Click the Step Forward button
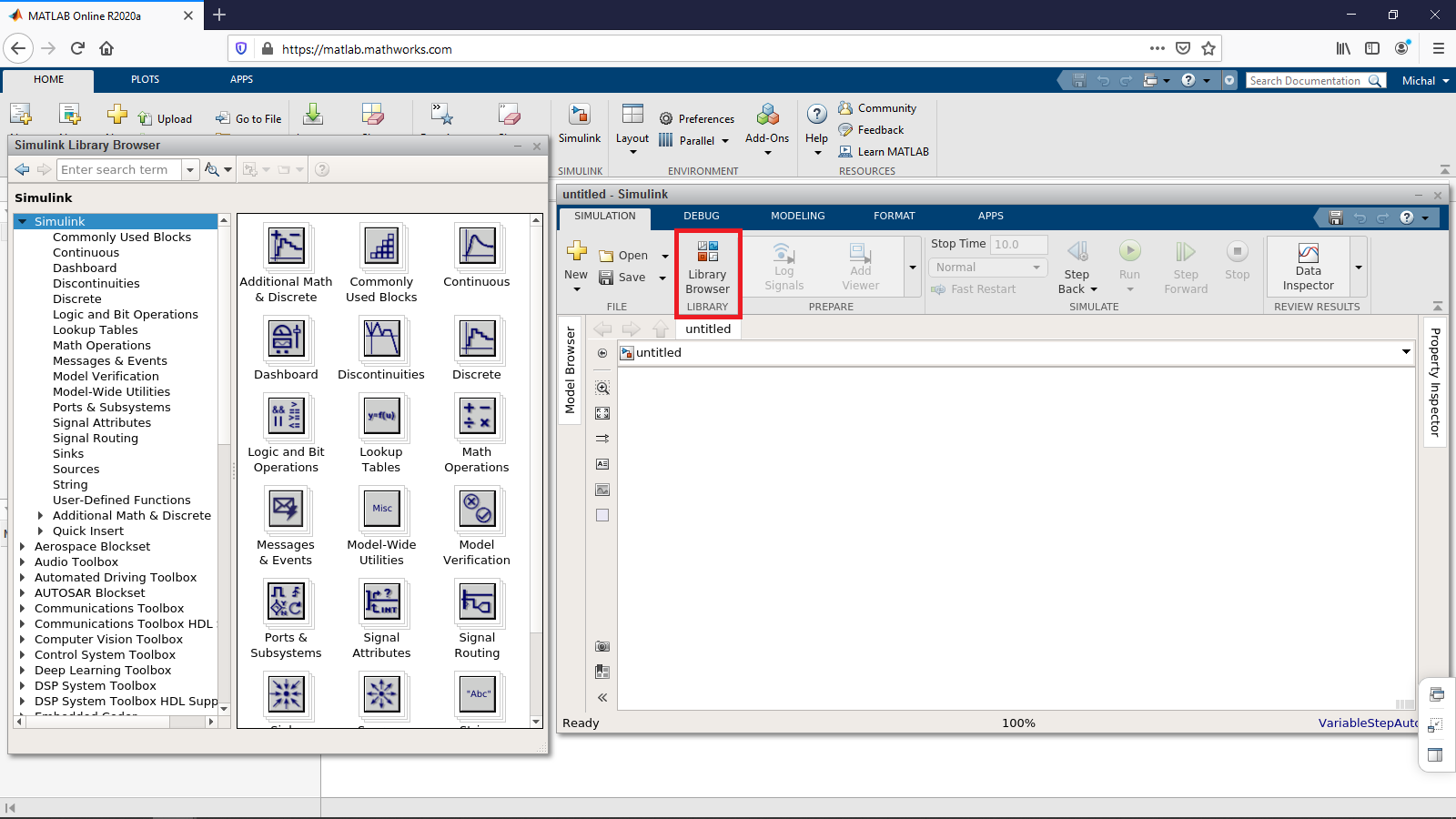Viewport: 1456px width, 819px height. point(1186,267)
